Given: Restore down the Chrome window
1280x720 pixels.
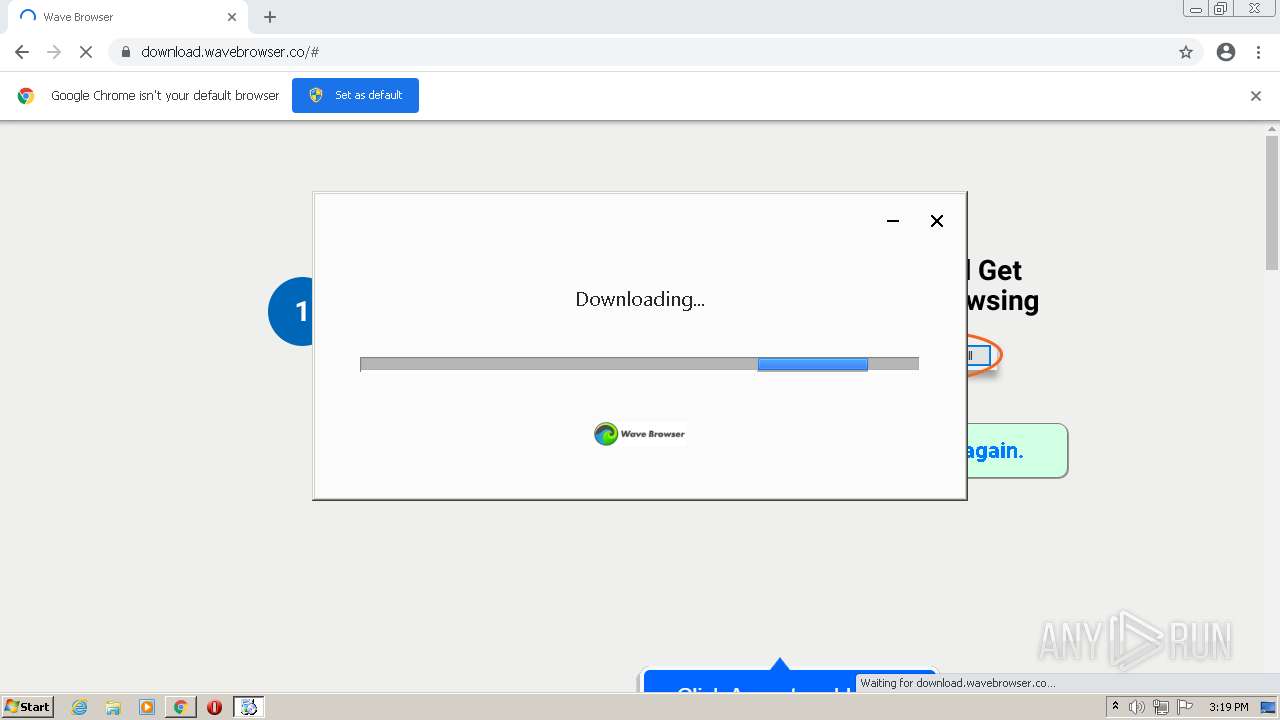Looking at the screenshot, I should [x=1221, y=8].
